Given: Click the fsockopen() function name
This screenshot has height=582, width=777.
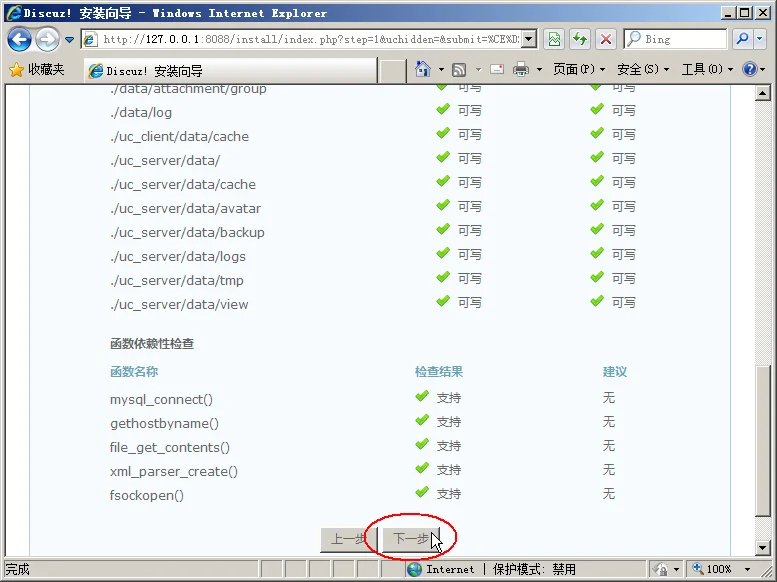Looking at the screenshot, I should [x=147, y=495].
